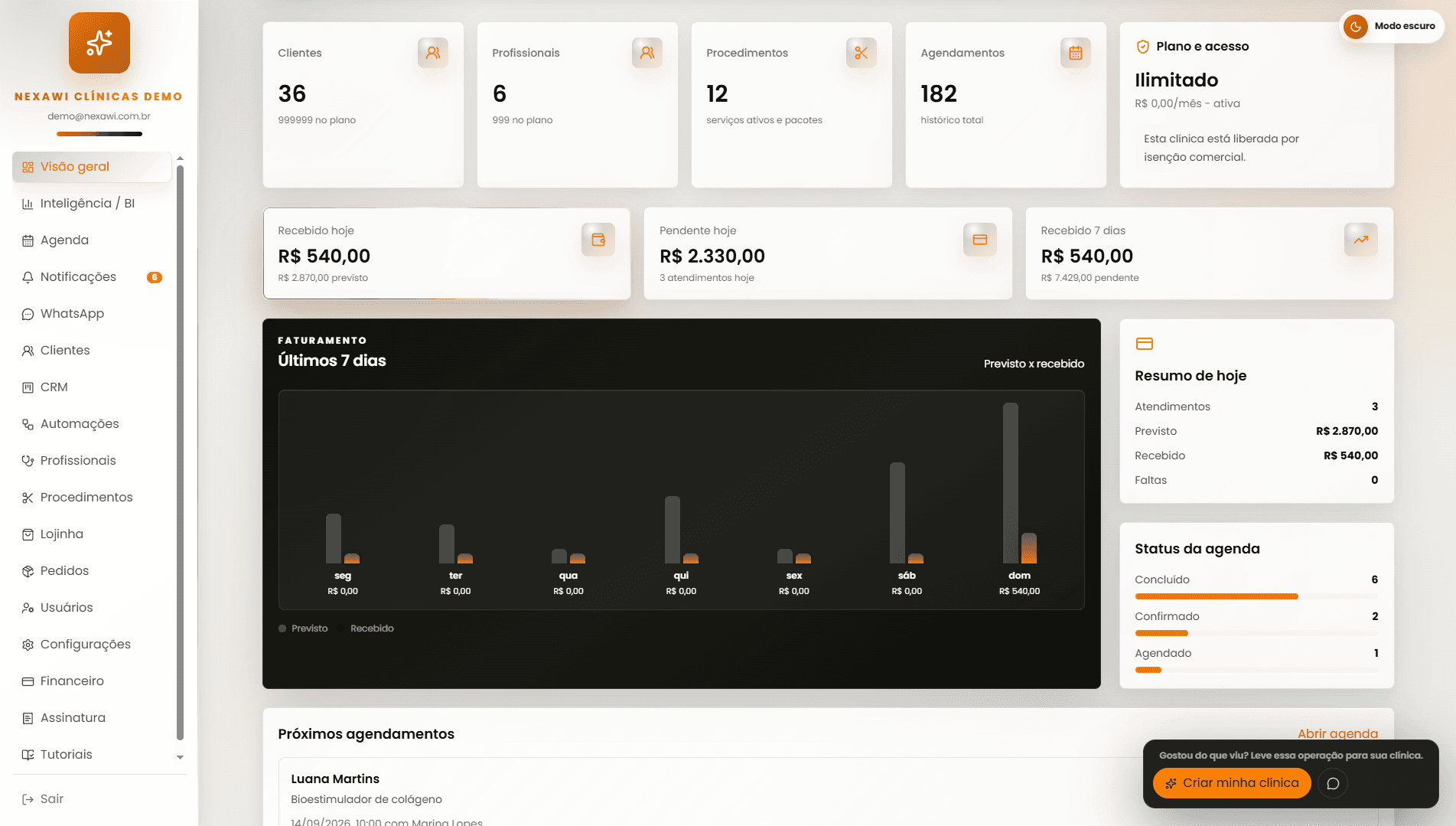The height and width of the screenshot is (826, 1456).
Task: Open the CRM section
Action: tap(92, 387)
